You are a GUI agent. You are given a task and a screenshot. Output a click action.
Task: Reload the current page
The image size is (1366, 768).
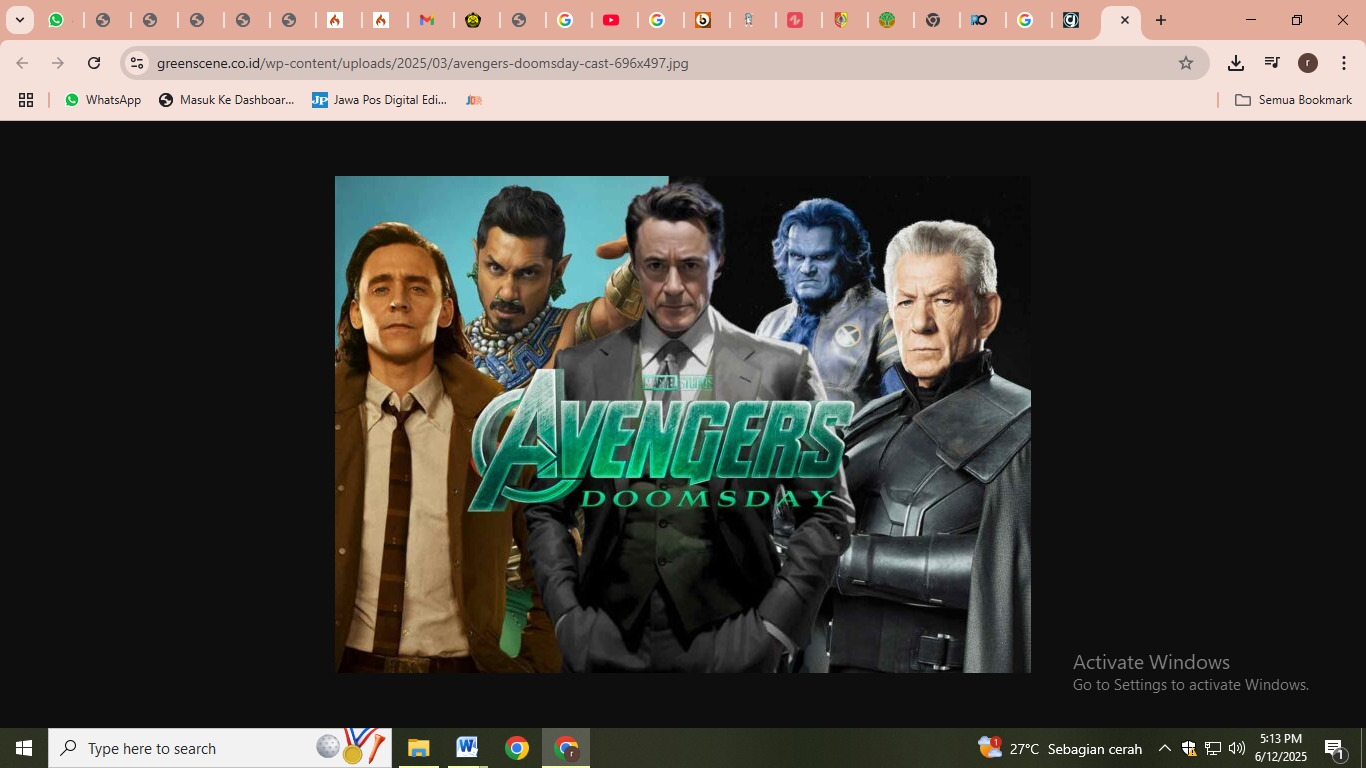click(94, 63)
